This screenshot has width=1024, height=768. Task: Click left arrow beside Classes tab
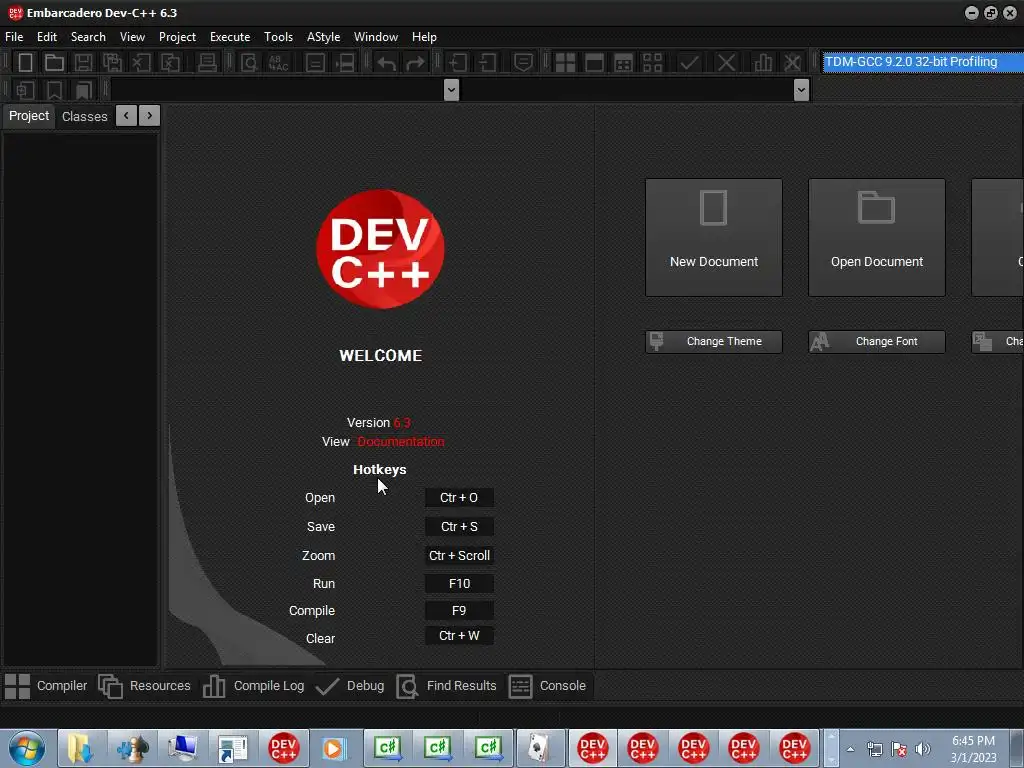pyautogui.click(x=126, y=116)
